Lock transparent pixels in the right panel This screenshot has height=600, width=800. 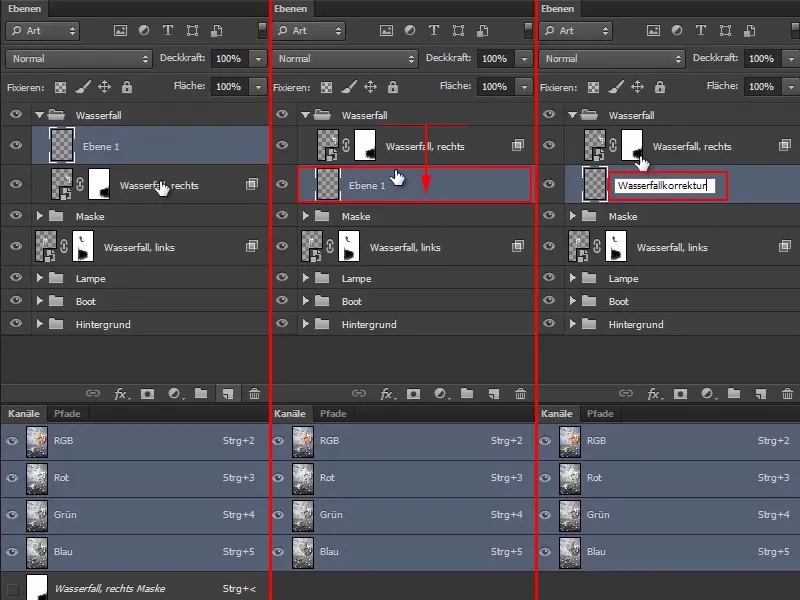pyautogui.click(x=593, y=87)
